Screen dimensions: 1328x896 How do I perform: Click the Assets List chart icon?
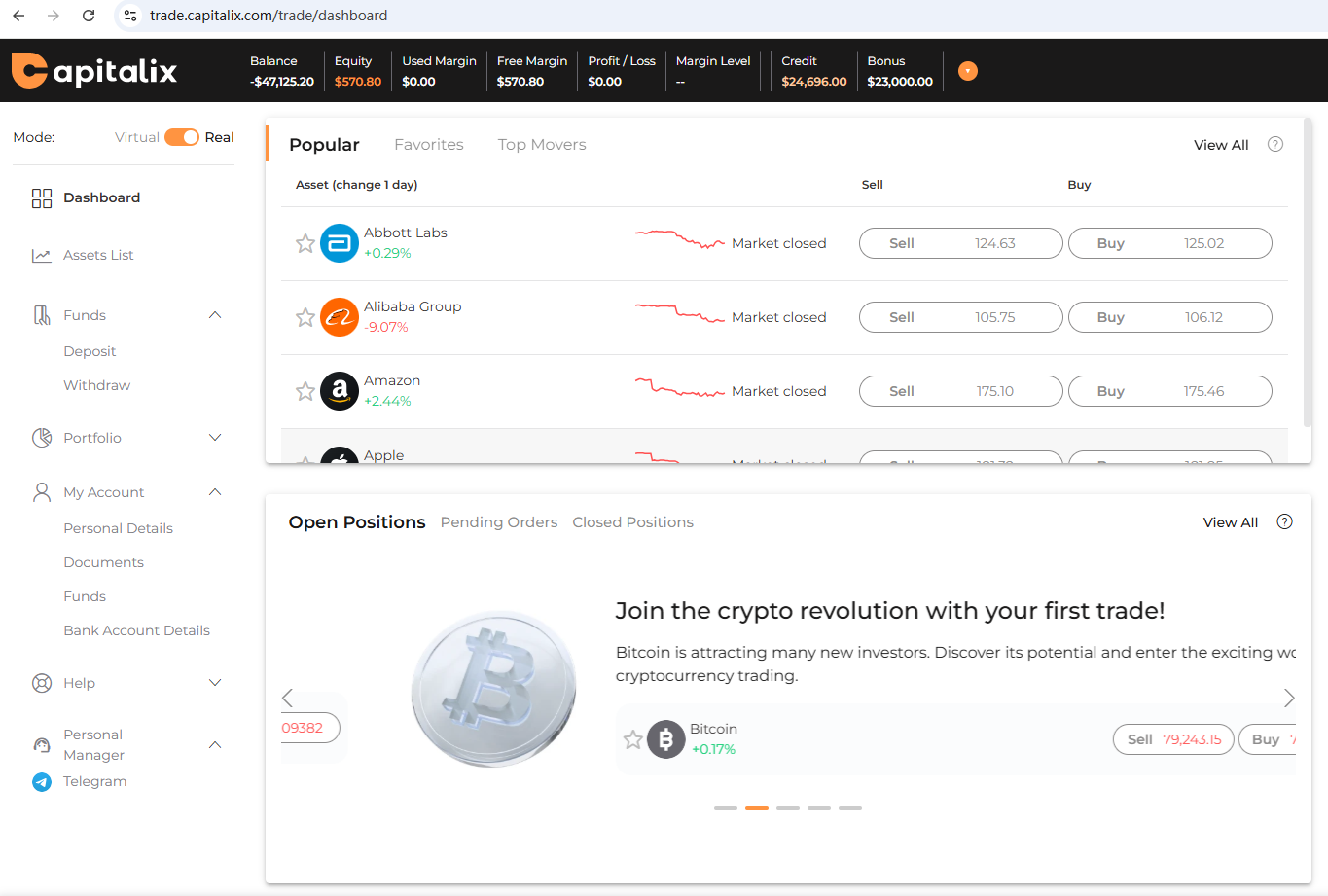click(42, 256)
